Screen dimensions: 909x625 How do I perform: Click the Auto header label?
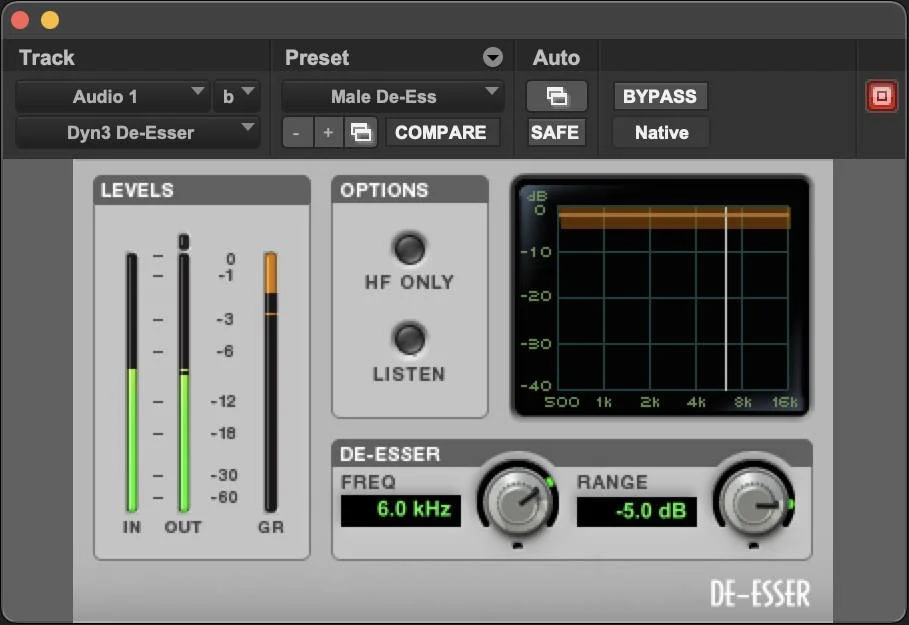point(557,57)
